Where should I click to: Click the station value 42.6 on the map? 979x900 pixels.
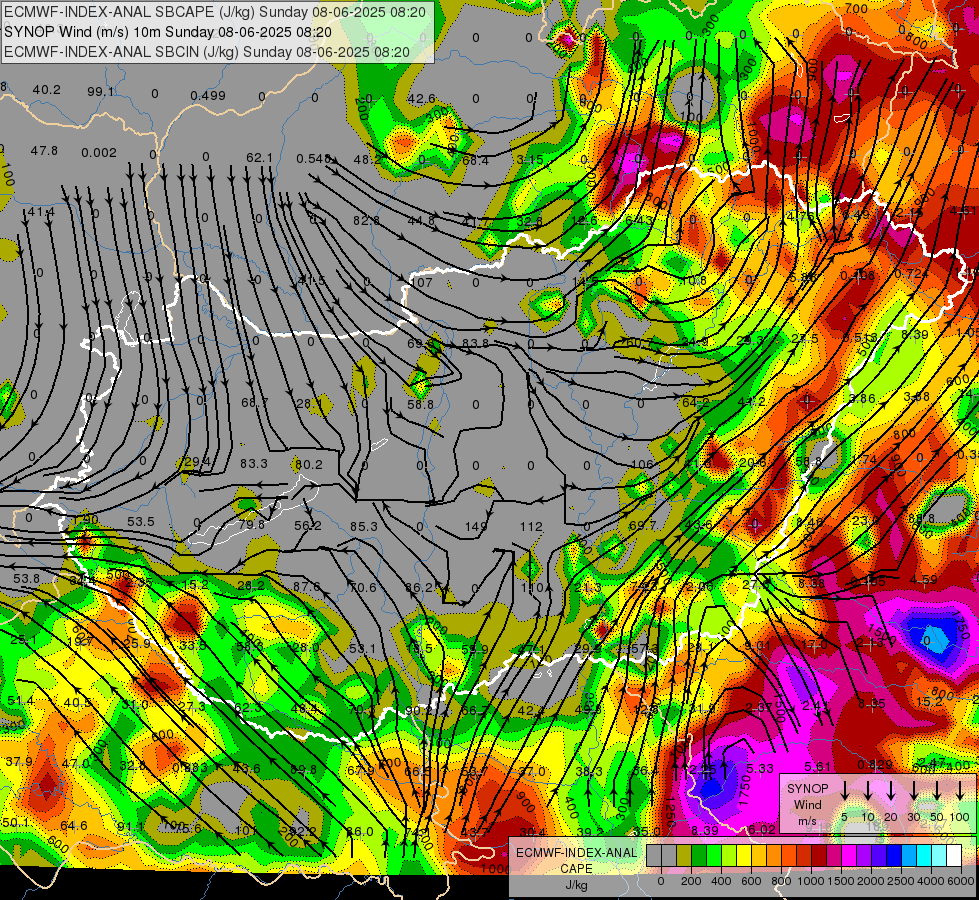point(421,99)
